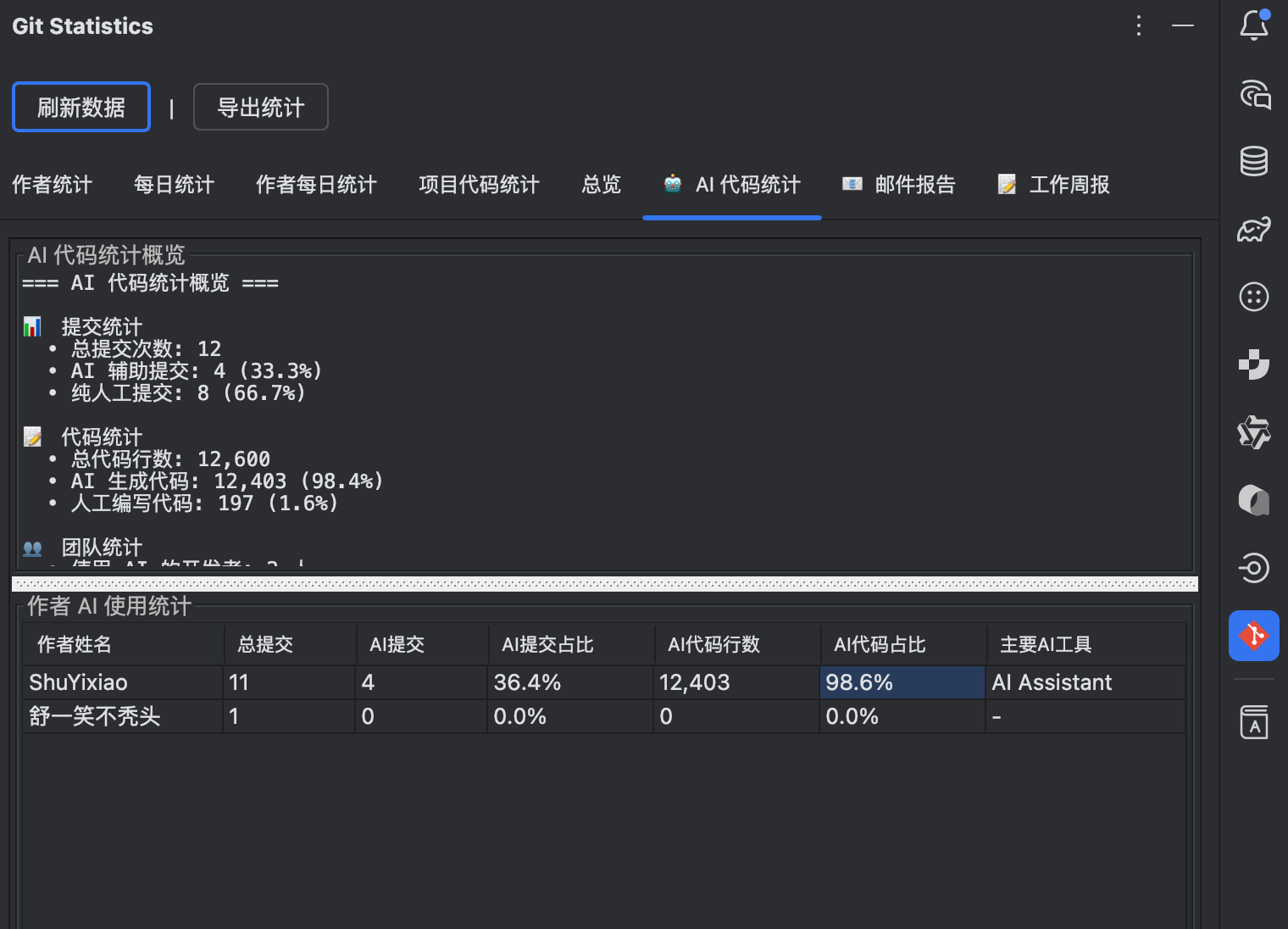The height and width of the screenshot is (929, 1288).
Task: Click the three-dot options menu icon
Action: coord(1139,25)
